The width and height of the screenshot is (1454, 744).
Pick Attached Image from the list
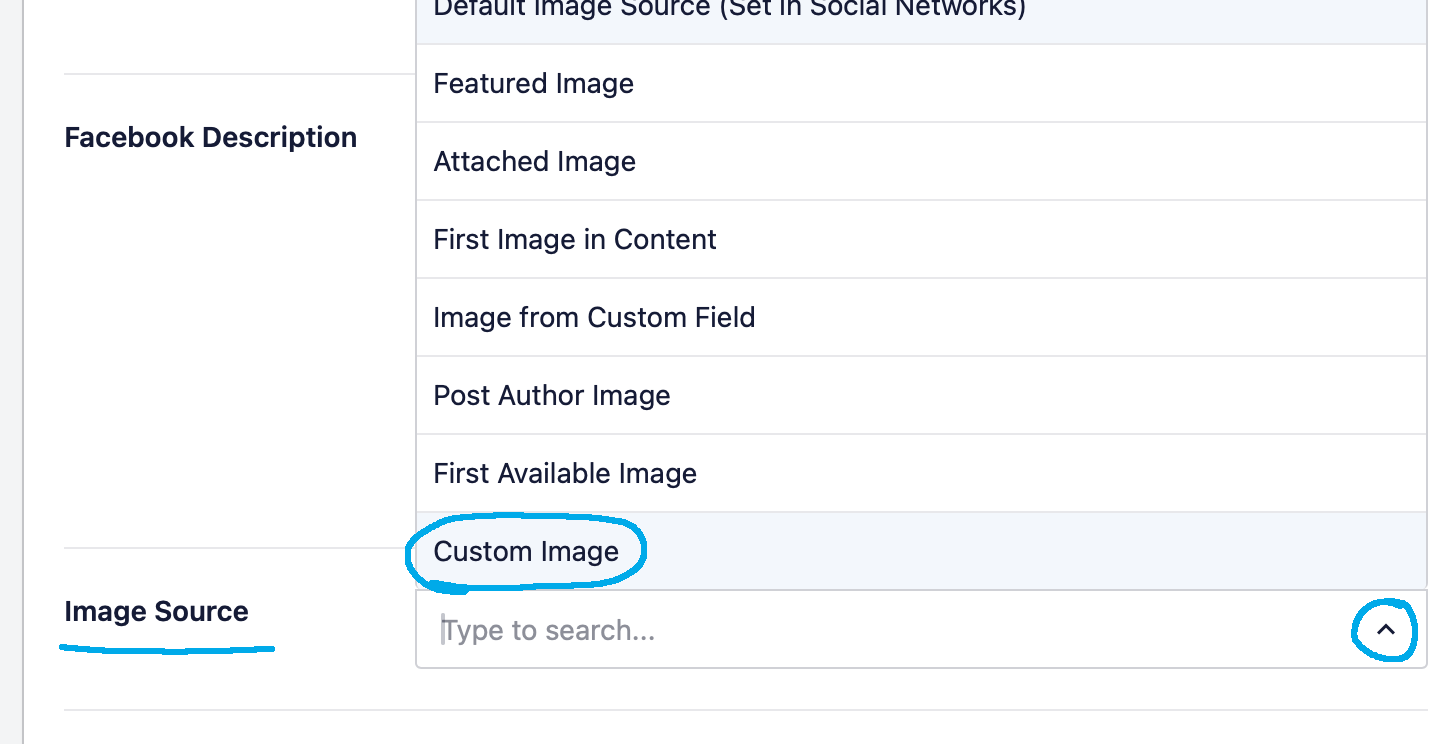pos(535,161)
